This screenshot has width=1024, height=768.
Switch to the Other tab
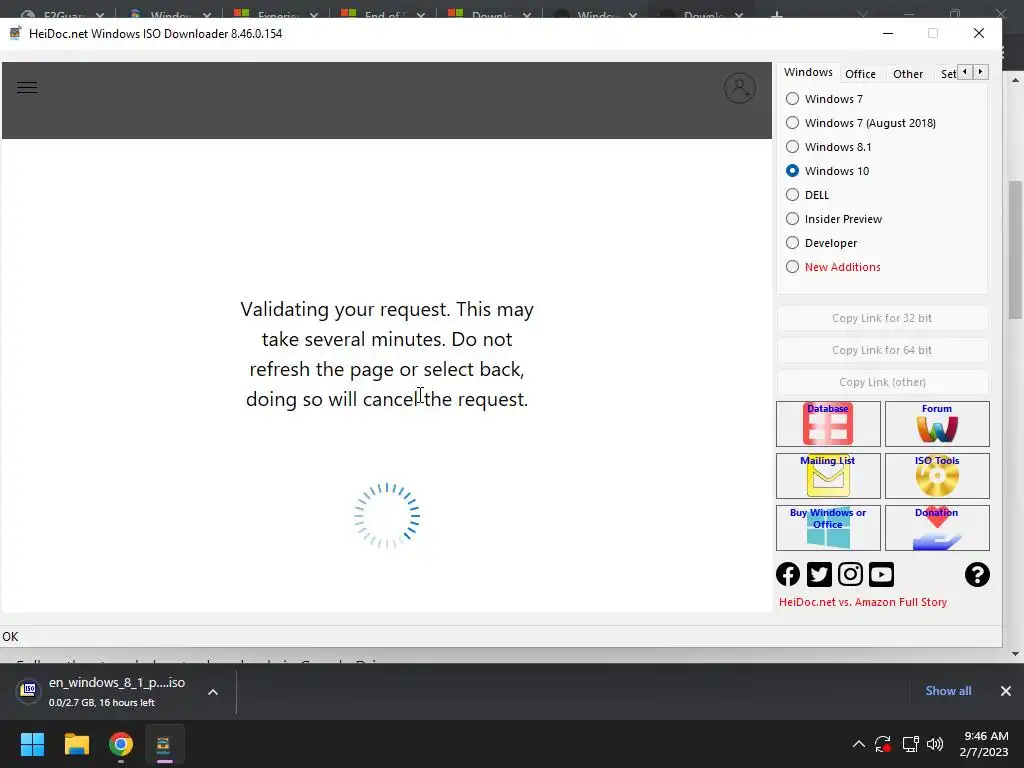[908, 74]
